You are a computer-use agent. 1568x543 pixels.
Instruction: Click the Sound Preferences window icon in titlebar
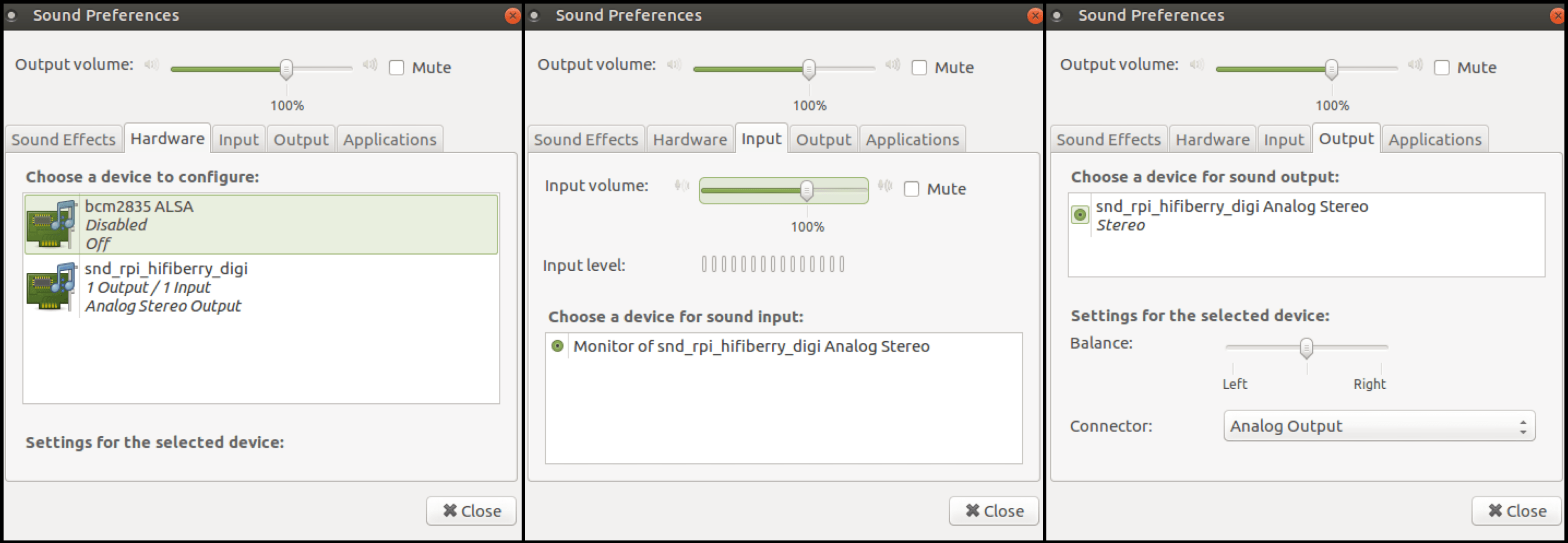[x=10, y=15]
